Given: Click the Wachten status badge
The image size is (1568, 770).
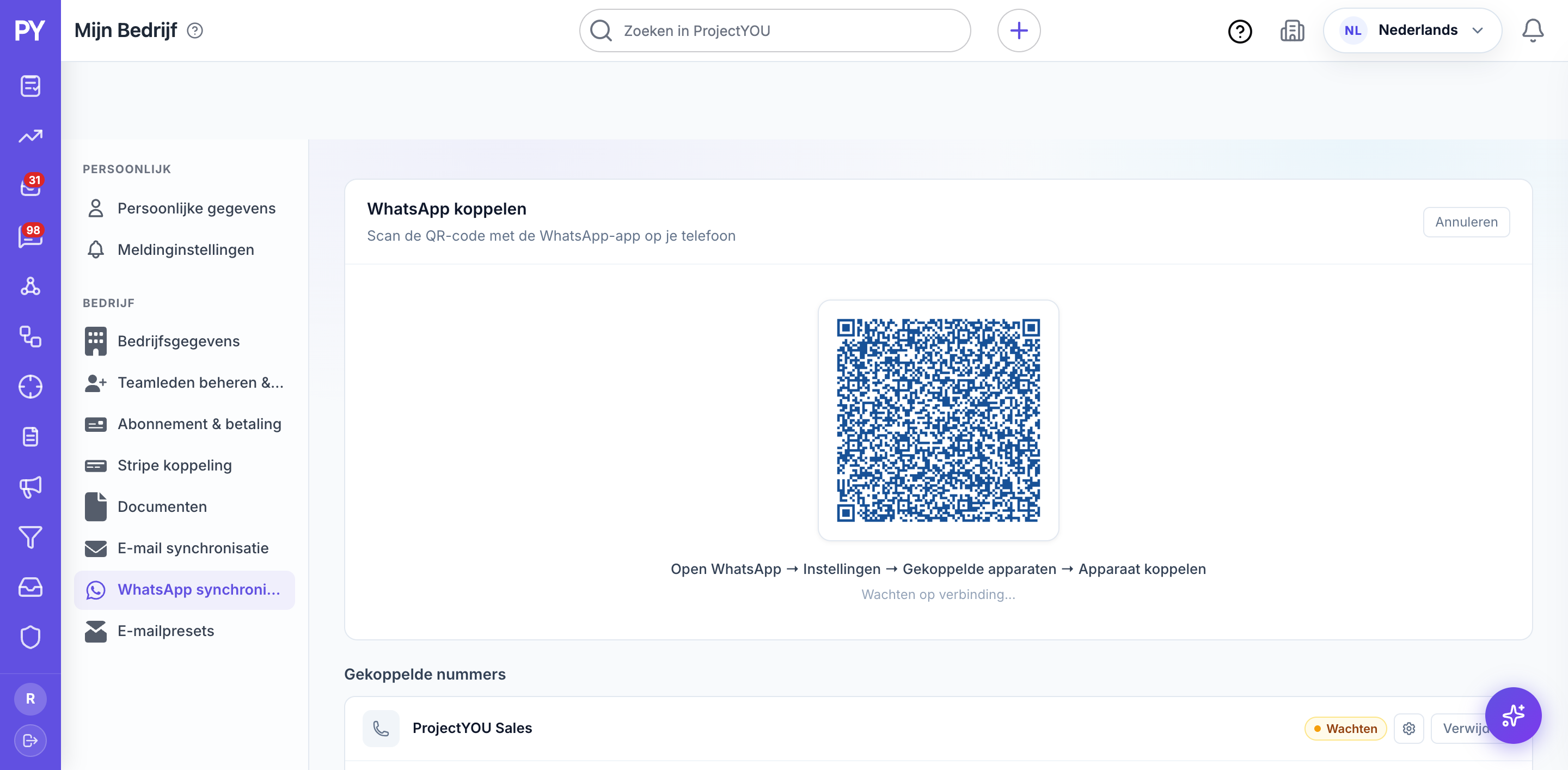Looking at the screenshot, I should click(x=1345, y=729).
